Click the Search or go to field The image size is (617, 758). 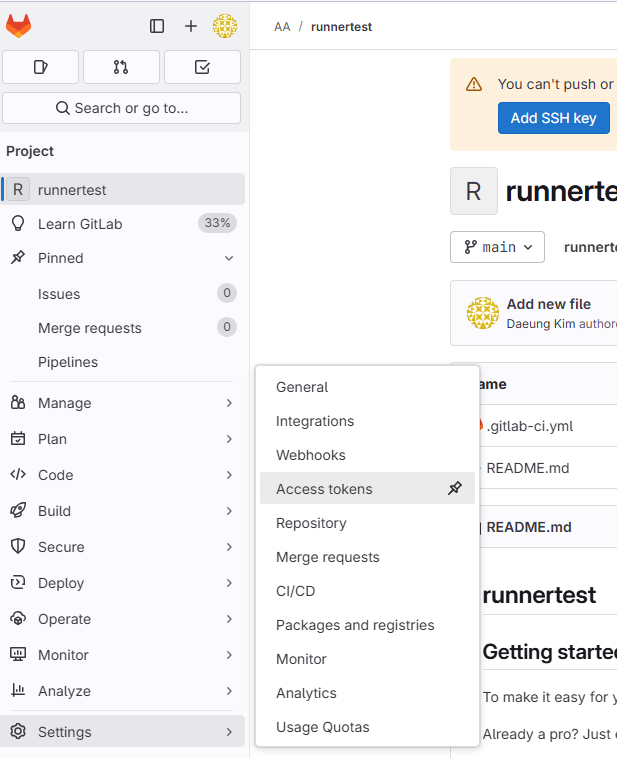pyautogui.click(x=122, y=108)
